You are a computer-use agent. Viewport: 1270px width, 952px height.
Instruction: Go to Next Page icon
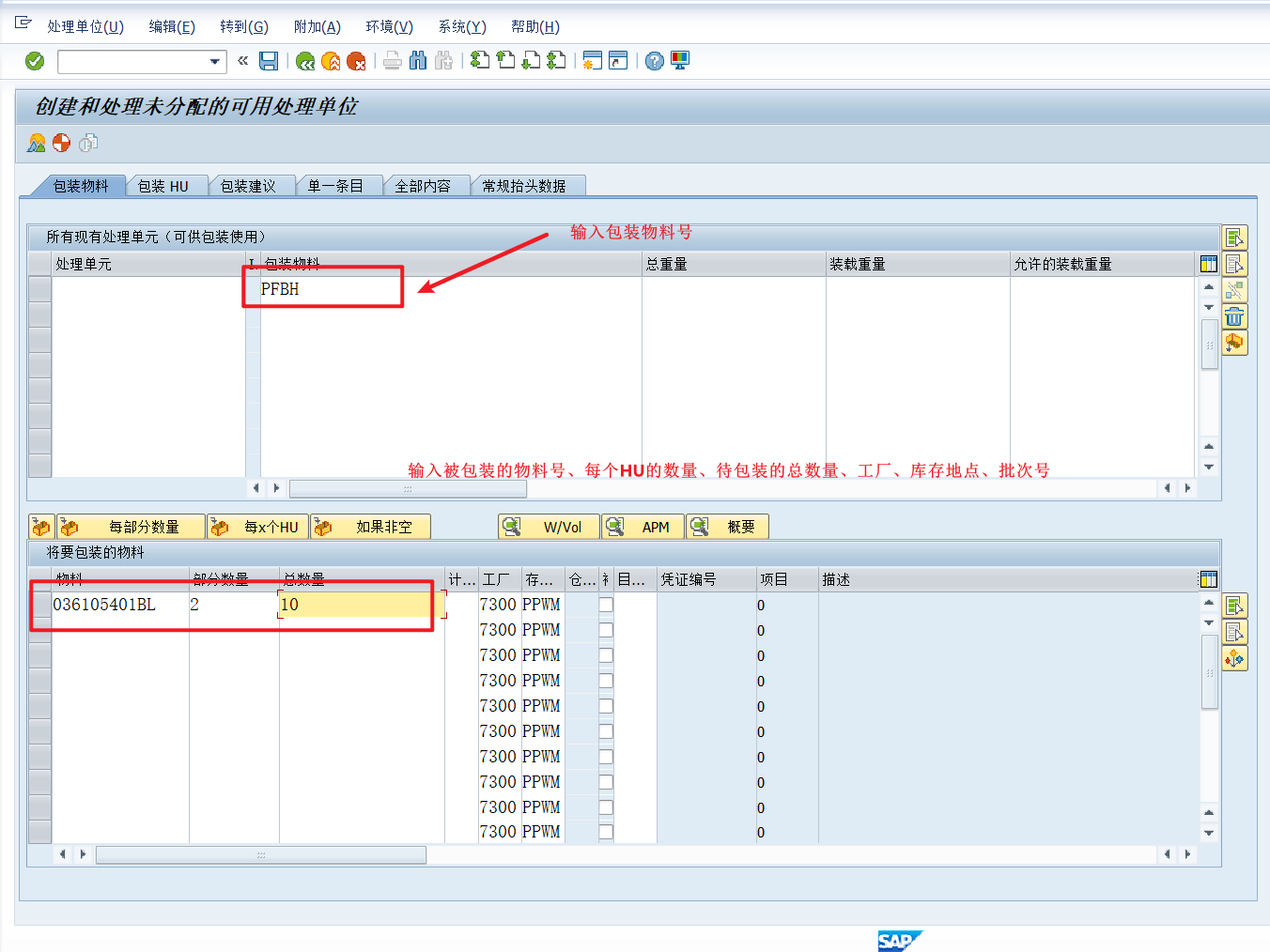[531, 61]
